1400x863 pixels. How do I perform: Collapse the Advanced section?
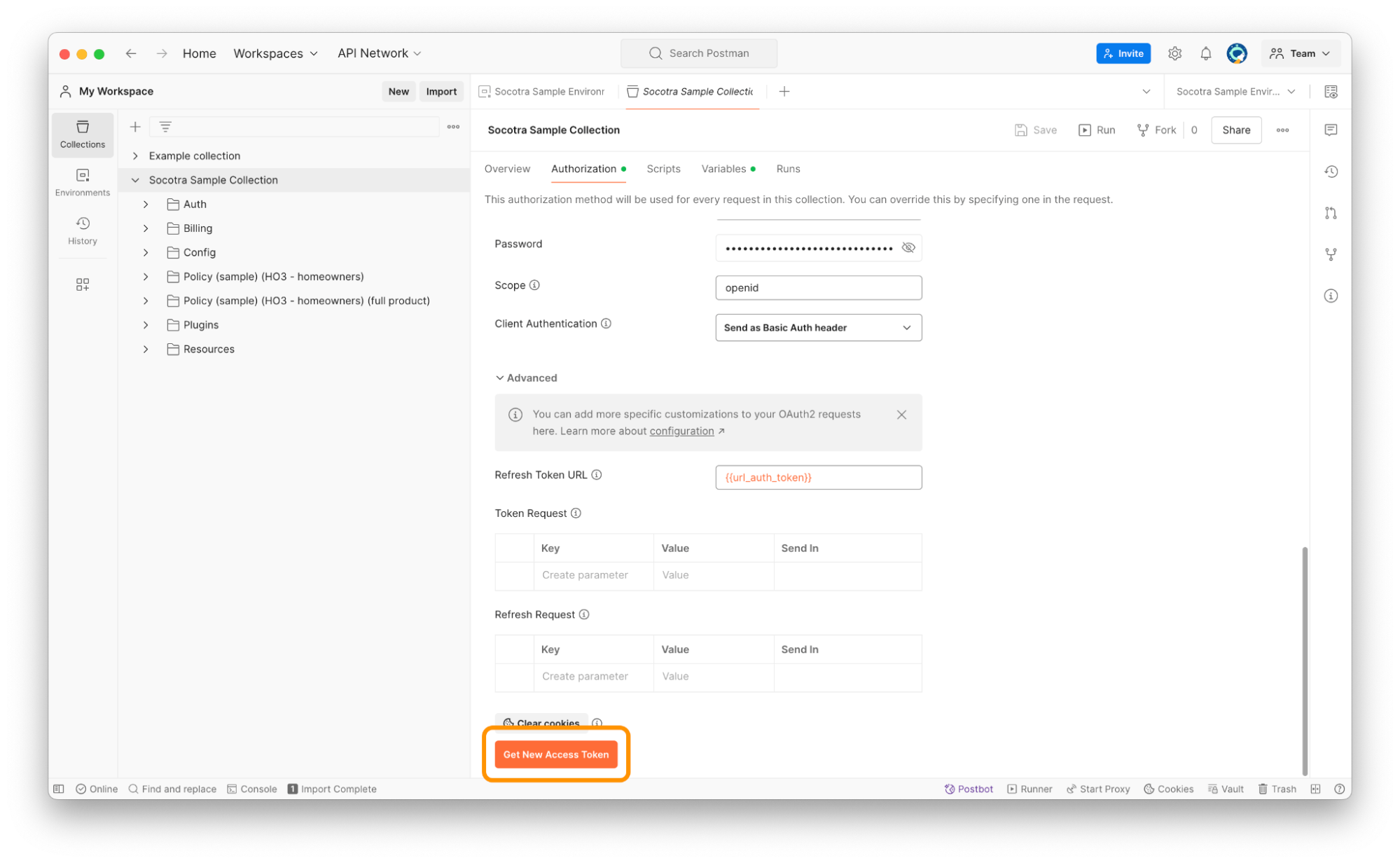(x=526, y=378)
